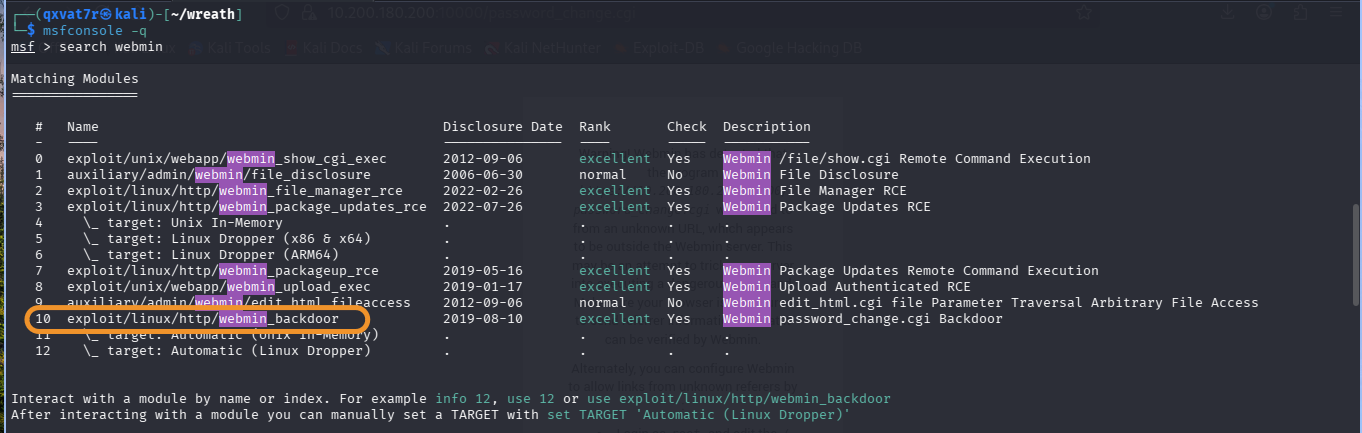Image resolution: width=1362 pixels, height=433 pixels.
Task: Select webmin_package_updates_rce module name
Action: click(x=247, y=207)
